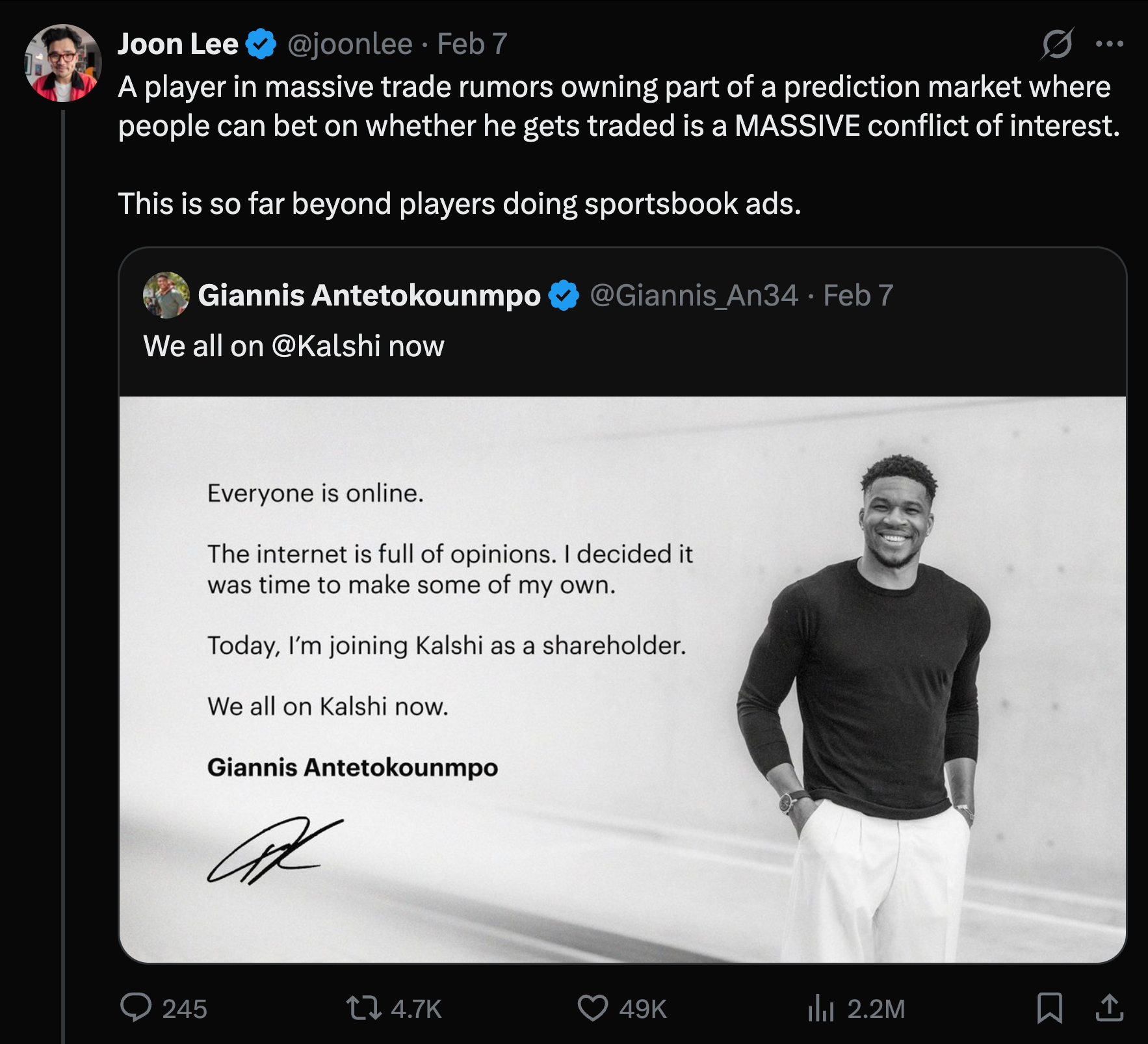
Task: Like the post with heart icon
Action: coord(592,1008)
